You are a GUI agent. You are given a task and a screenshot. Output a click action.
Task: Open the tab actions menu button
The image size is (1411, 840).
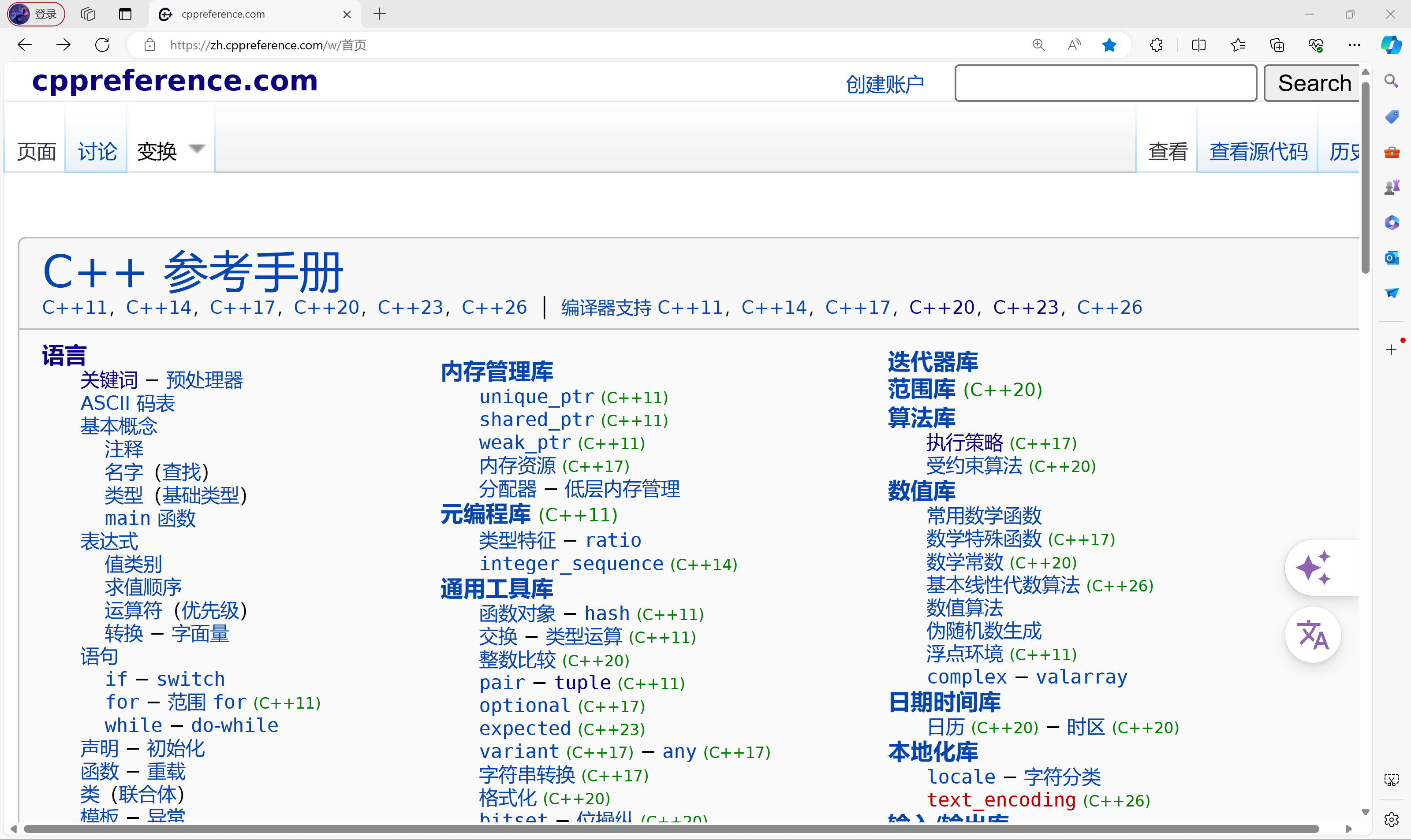pos(125,14)
